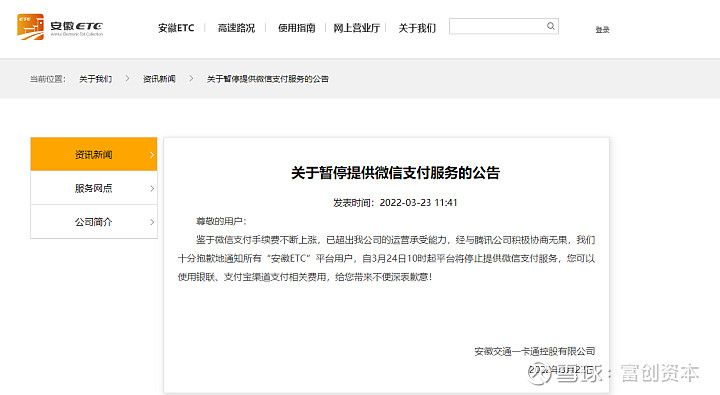Viewport: 720px width, 395px height.
Task: Go to 资讯新闻 in the breadcrumb
Action: point(159,79)
